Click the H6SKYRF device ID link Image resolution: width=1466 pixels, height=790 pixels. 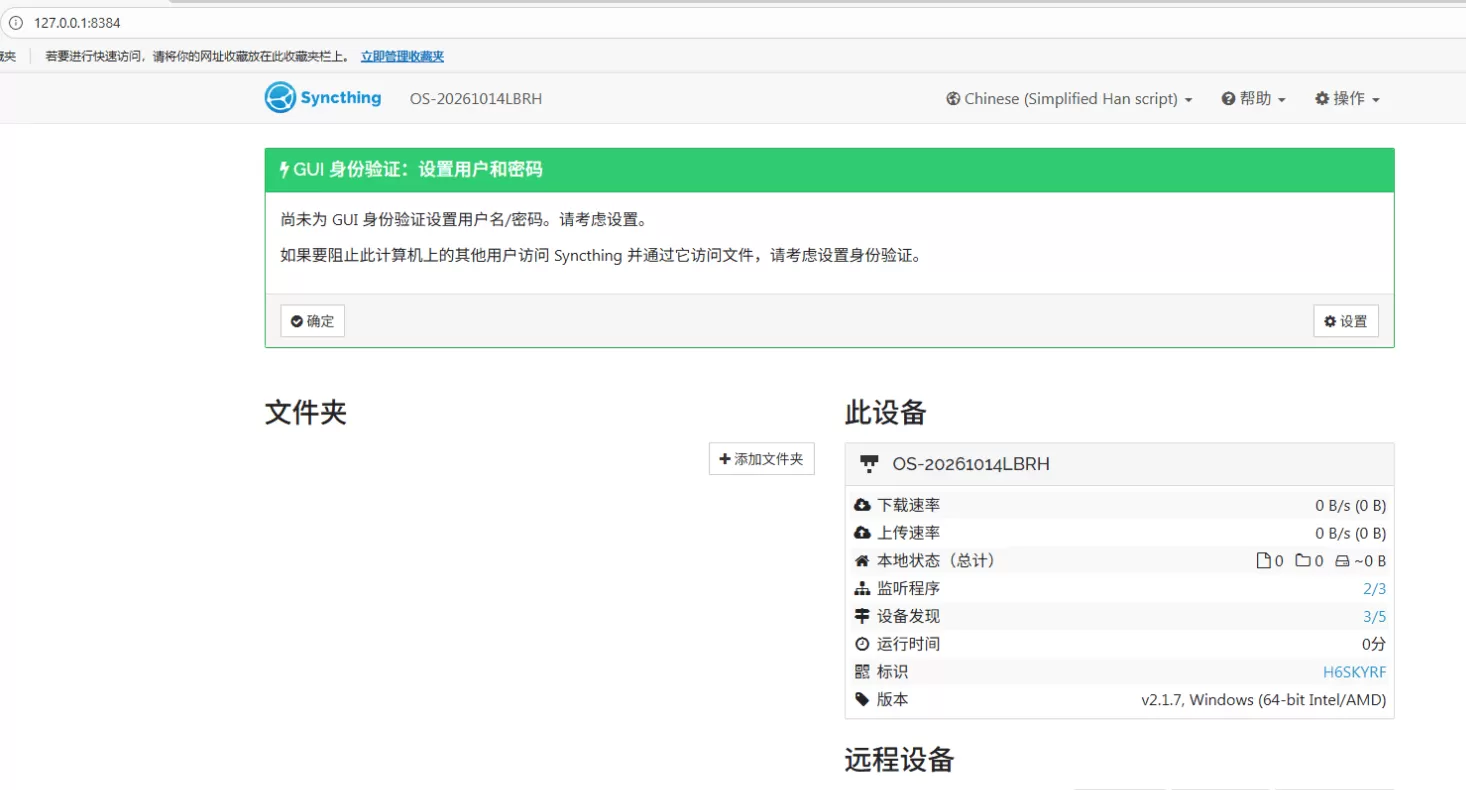[x=1355, y=672]
